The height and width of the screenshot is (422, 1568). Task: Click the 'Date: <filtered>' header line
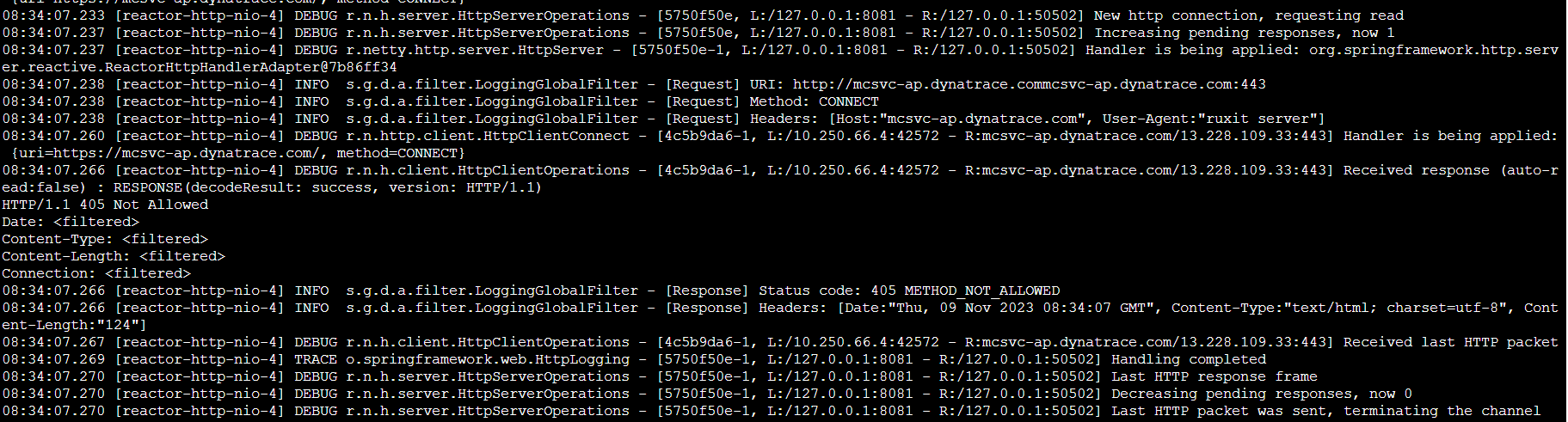pos(71,222)
